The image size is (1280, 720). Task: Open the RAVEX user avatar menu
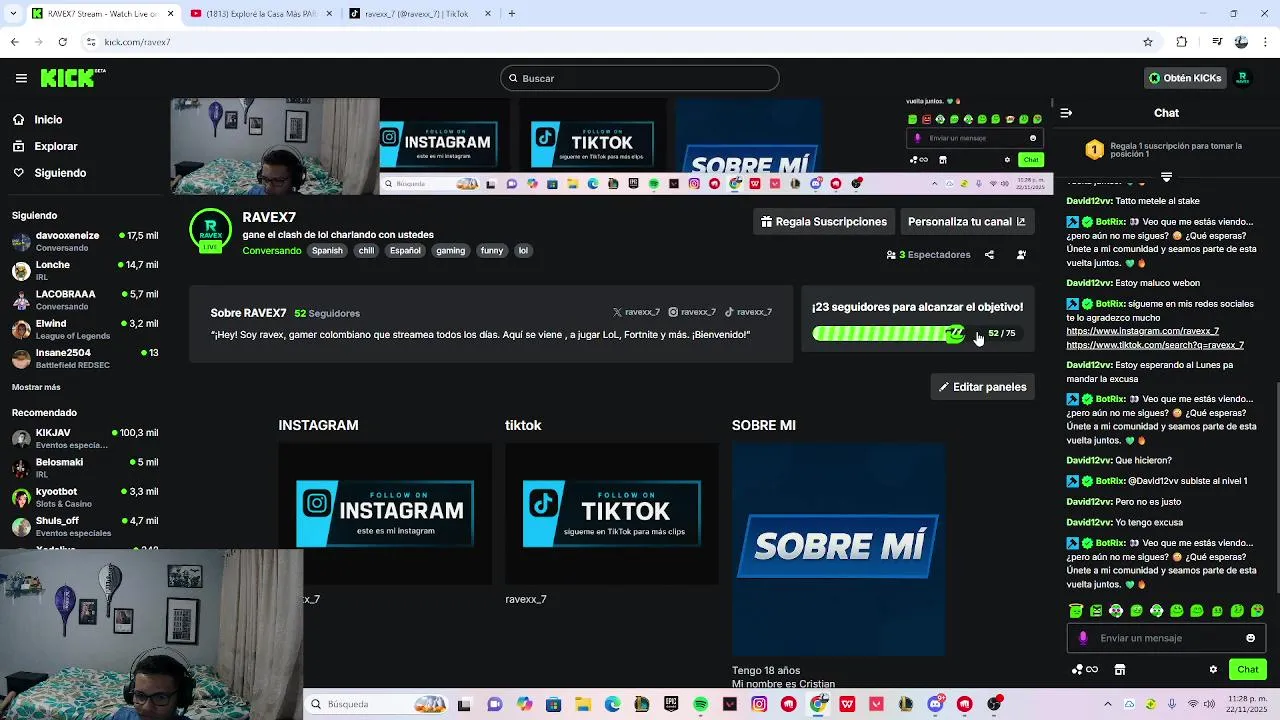click(1243, 78)
